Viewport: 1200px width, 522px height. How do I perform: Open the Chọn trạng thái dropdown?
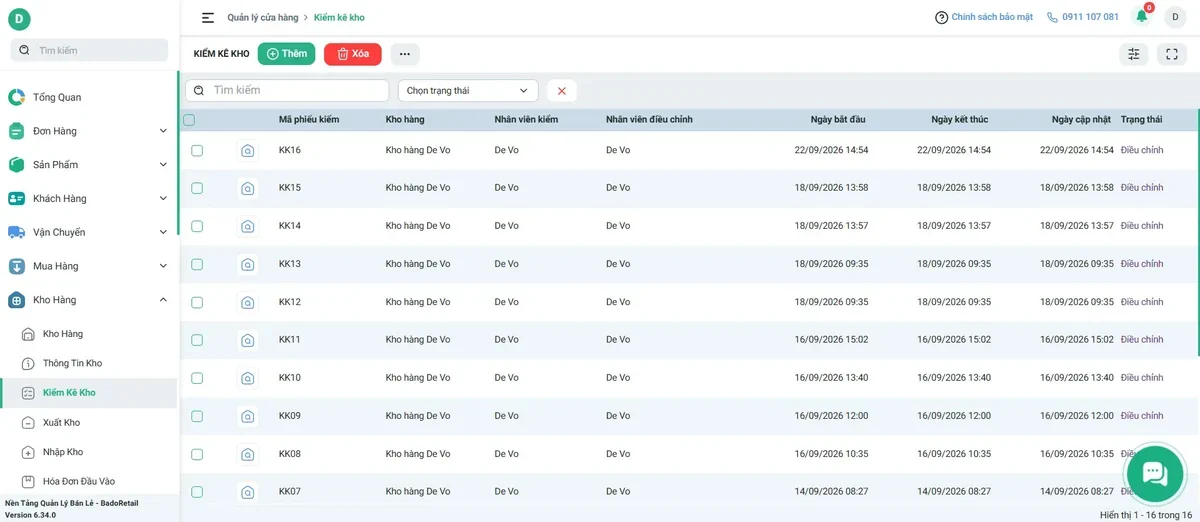[x=468, y=91]
